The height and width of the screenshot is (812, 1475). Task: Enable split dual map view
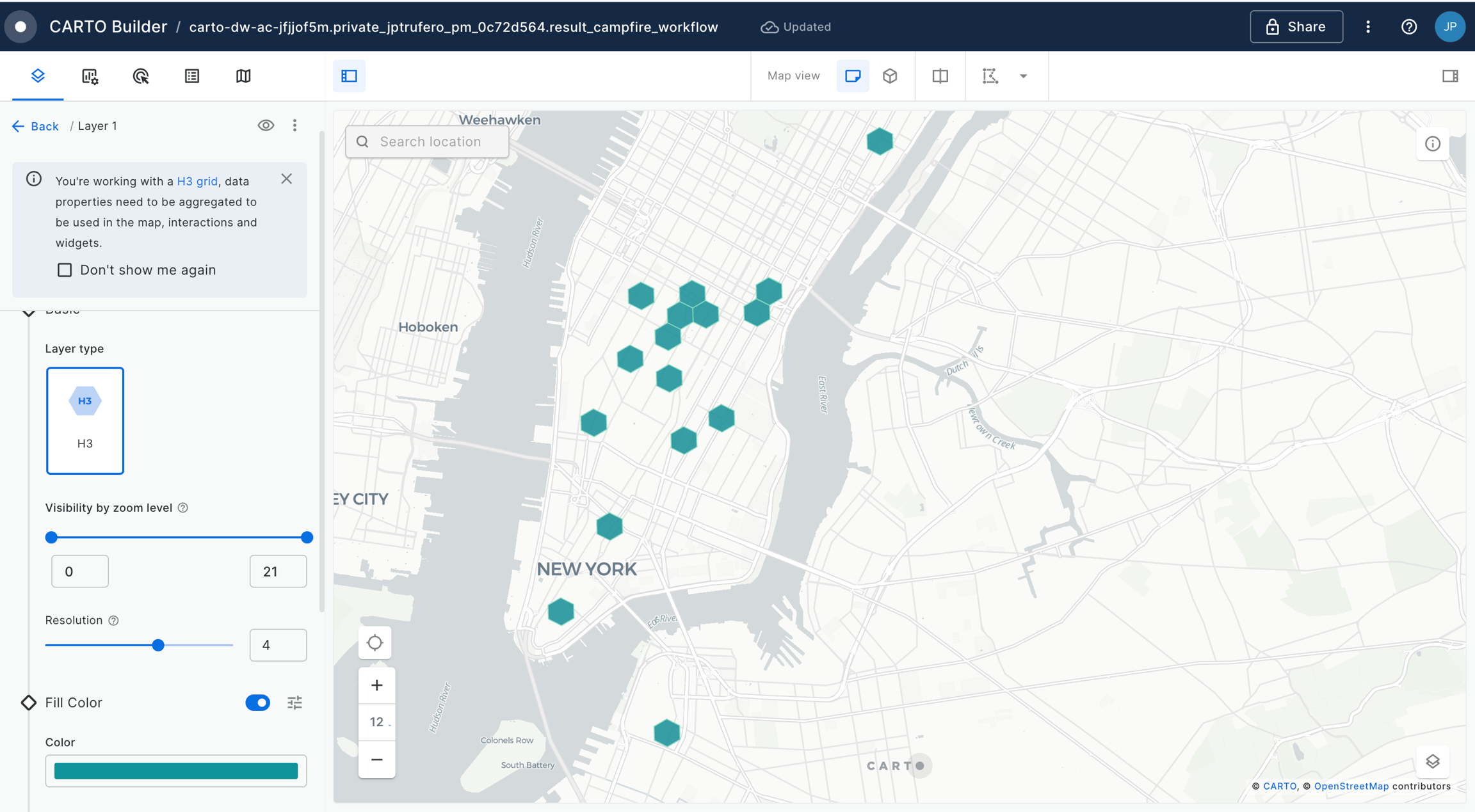pyautogui.click(x=940, y=76)
